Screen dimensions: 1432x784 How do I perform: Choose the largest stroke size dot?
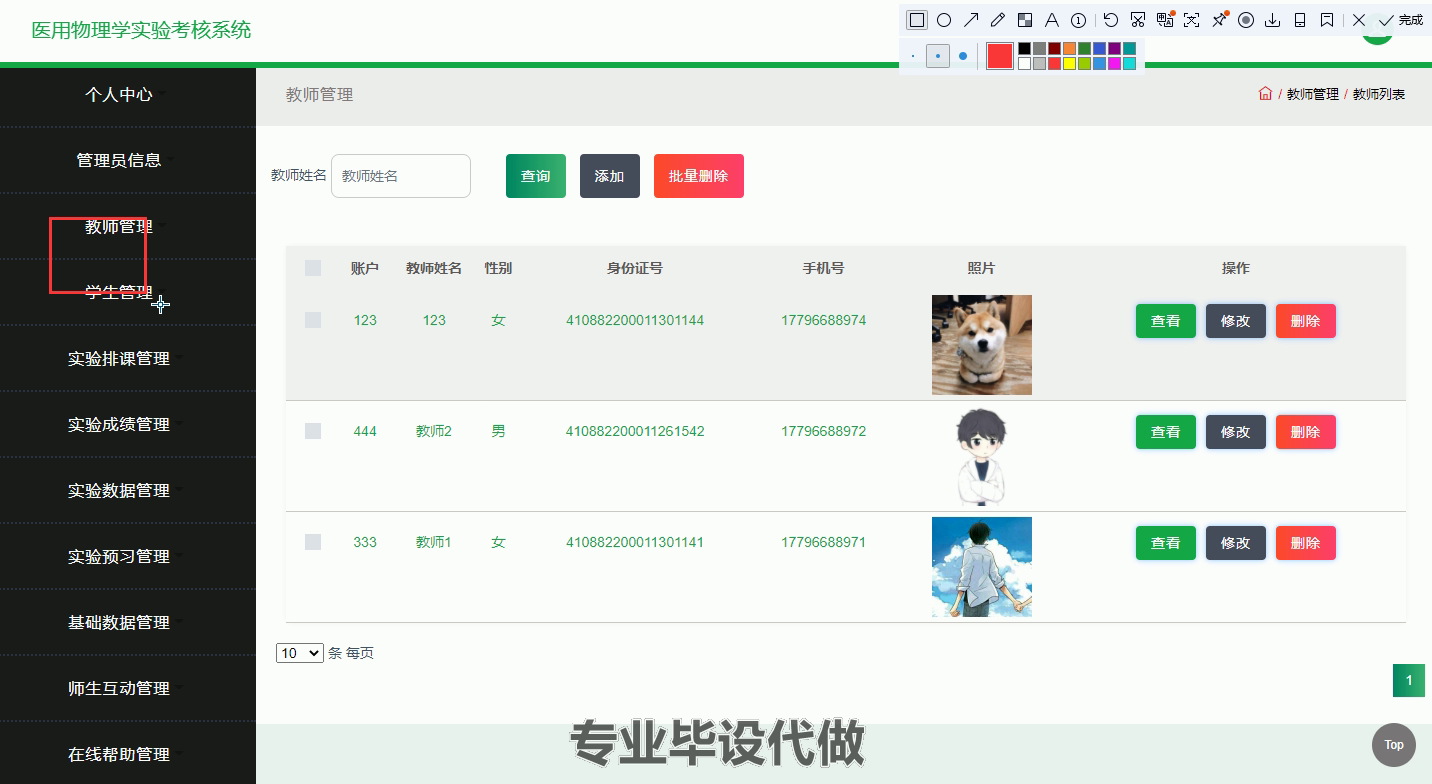pos(963,56)
